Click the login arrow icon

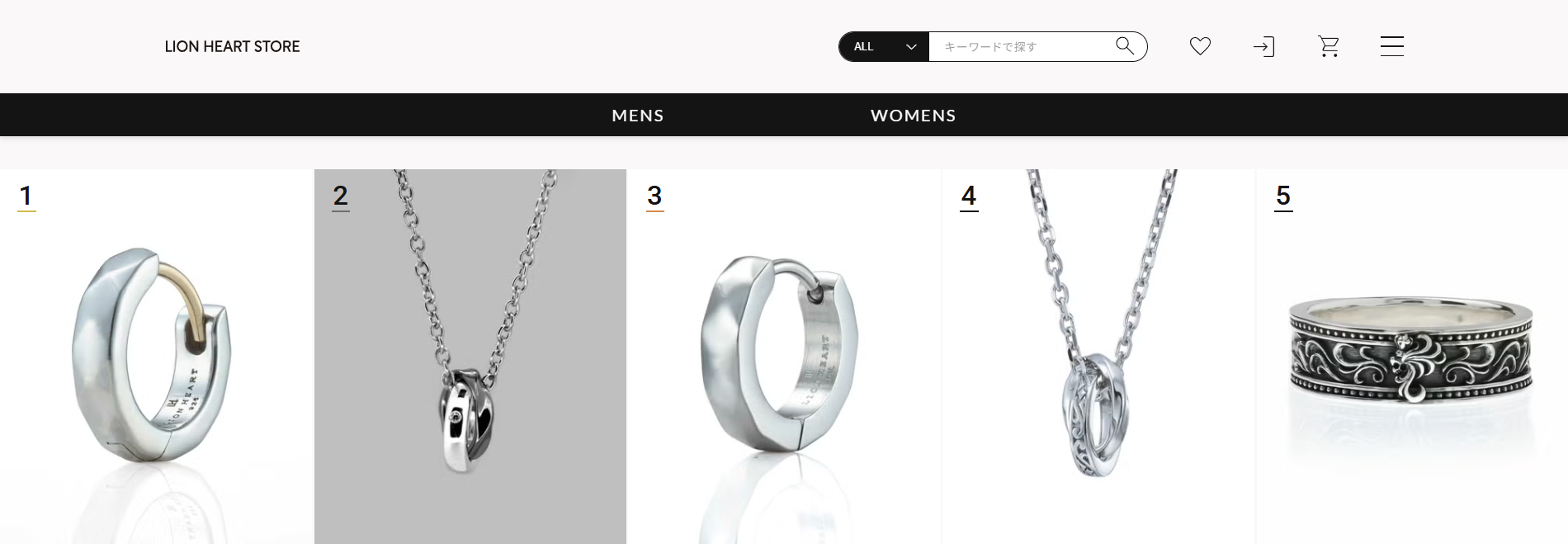click(x=1263, y=46)
